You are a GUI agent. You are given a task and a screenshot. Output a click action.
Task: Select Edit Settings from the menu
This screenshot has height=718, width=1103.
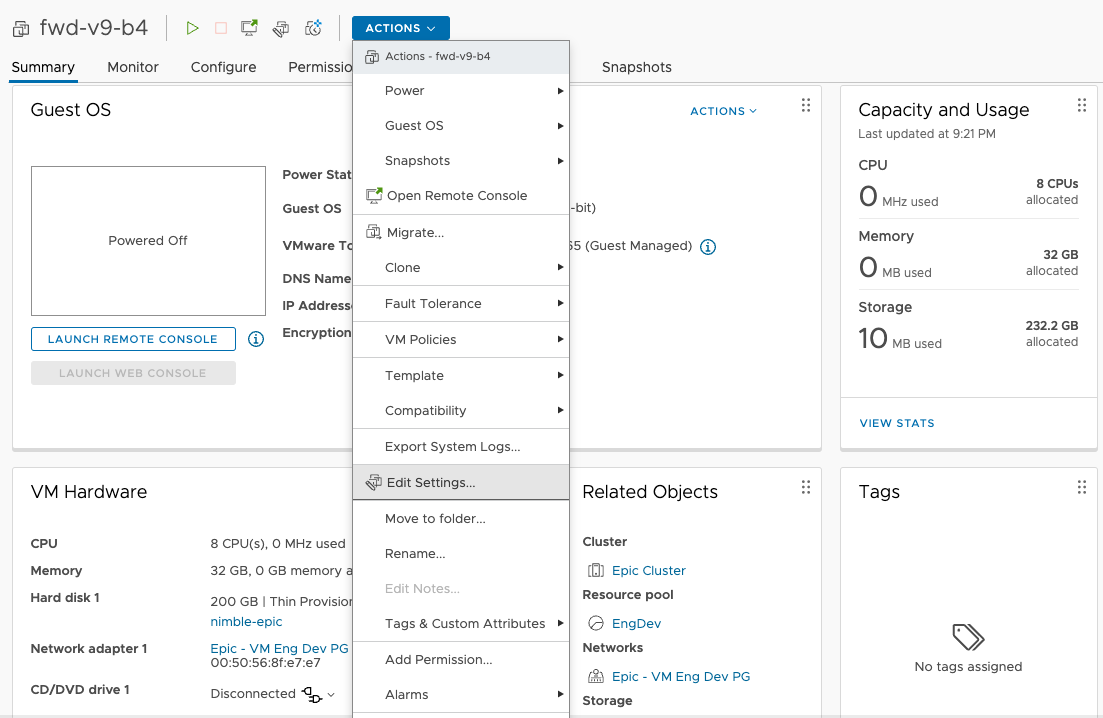(x=430, y=482)
